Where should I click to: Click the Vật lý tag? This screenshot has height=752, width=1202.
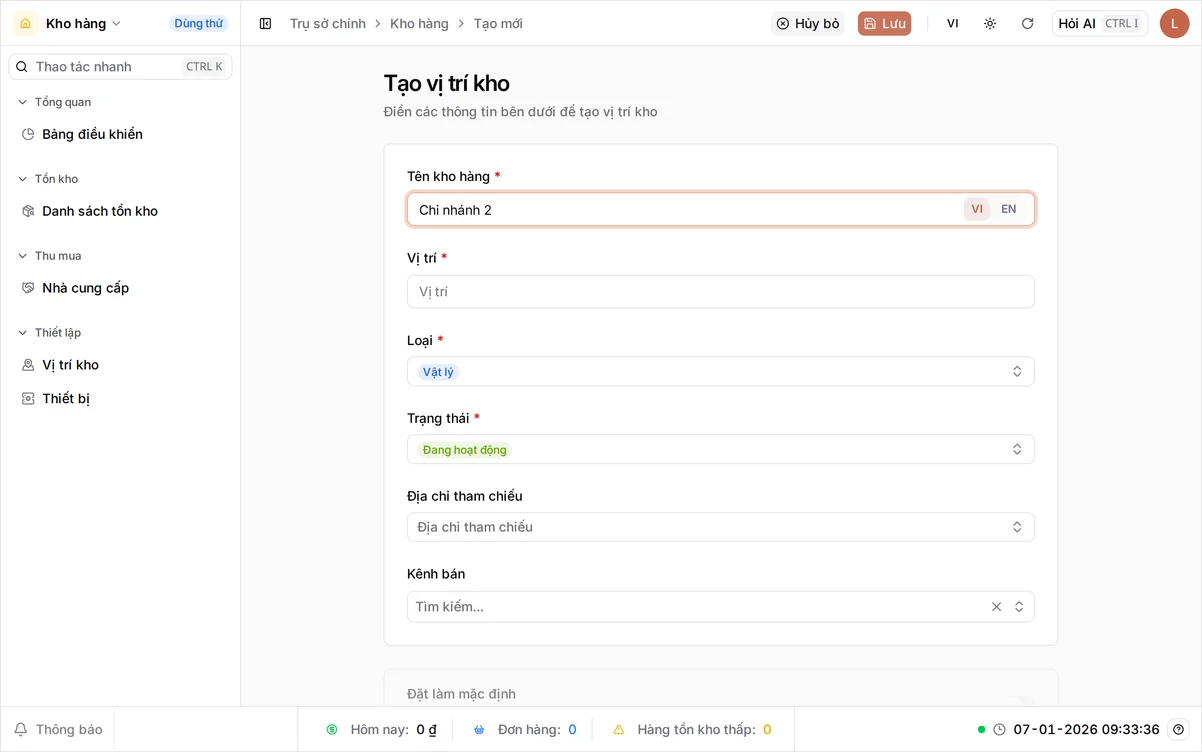click(x=438, y=372)
